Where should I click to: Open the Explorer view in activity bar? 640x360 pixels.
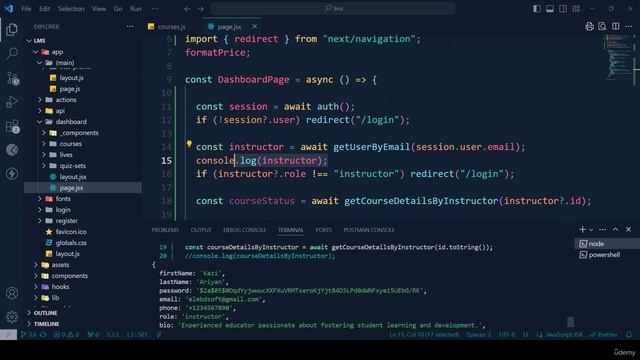[x=12, y=29]
